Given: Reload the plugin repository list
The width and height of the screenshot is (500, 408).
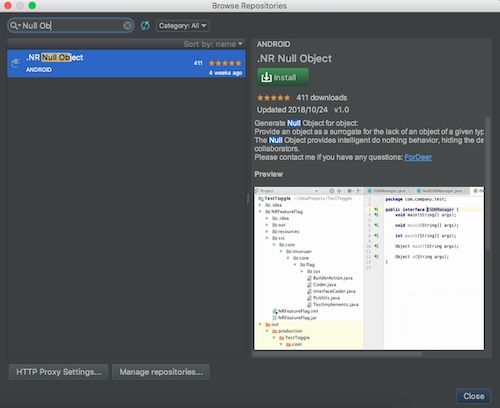Looking at the screenshot, I should point(145,26).
